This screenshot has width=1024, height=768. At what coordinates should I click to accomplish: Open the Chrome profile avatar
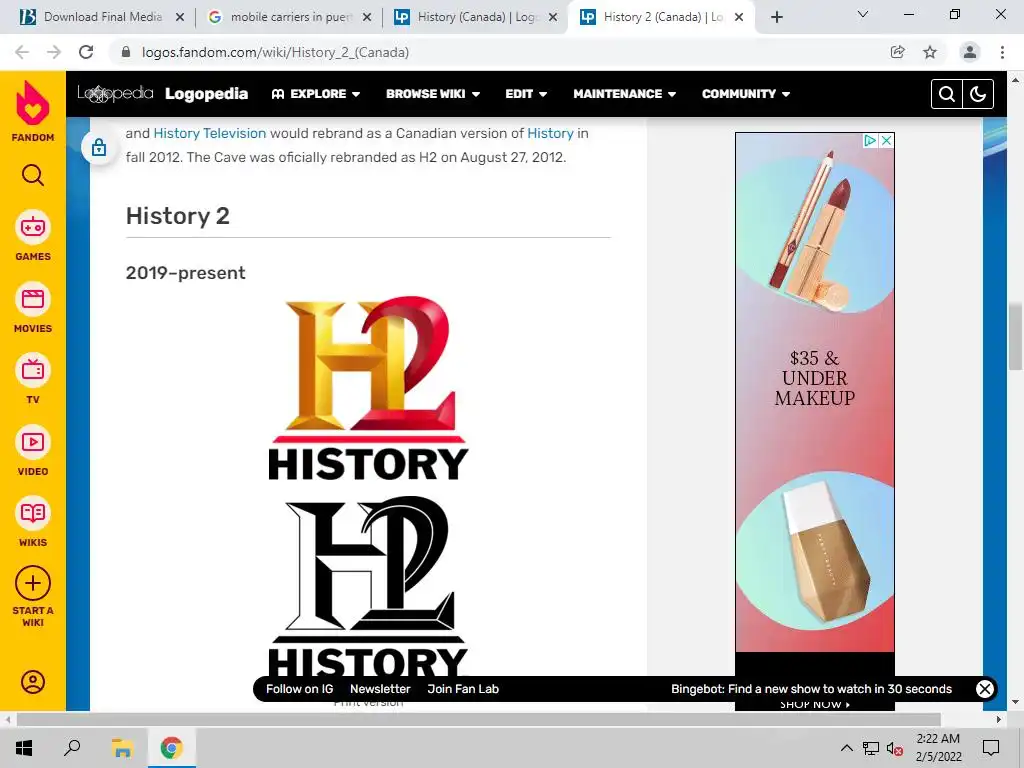pos(970,52)
